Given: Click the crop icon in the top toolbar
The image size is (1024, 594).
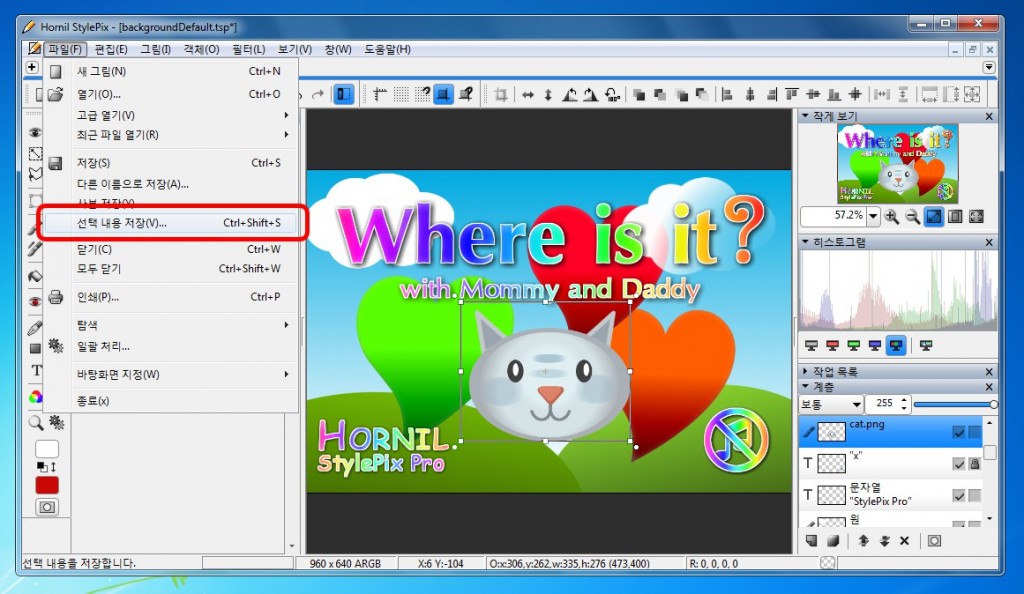Looking at the screenshot, I should (501, 95).
